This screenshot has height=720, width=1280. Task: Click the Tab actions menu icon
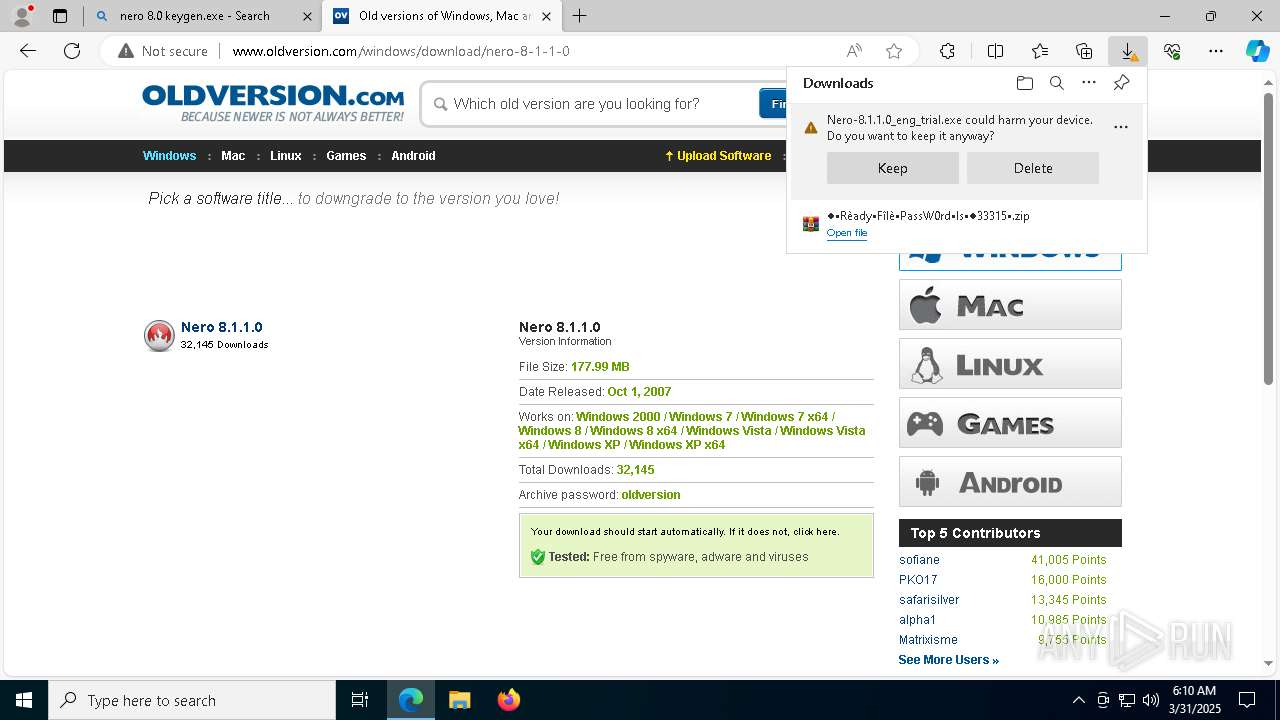[x=60, y=16]
